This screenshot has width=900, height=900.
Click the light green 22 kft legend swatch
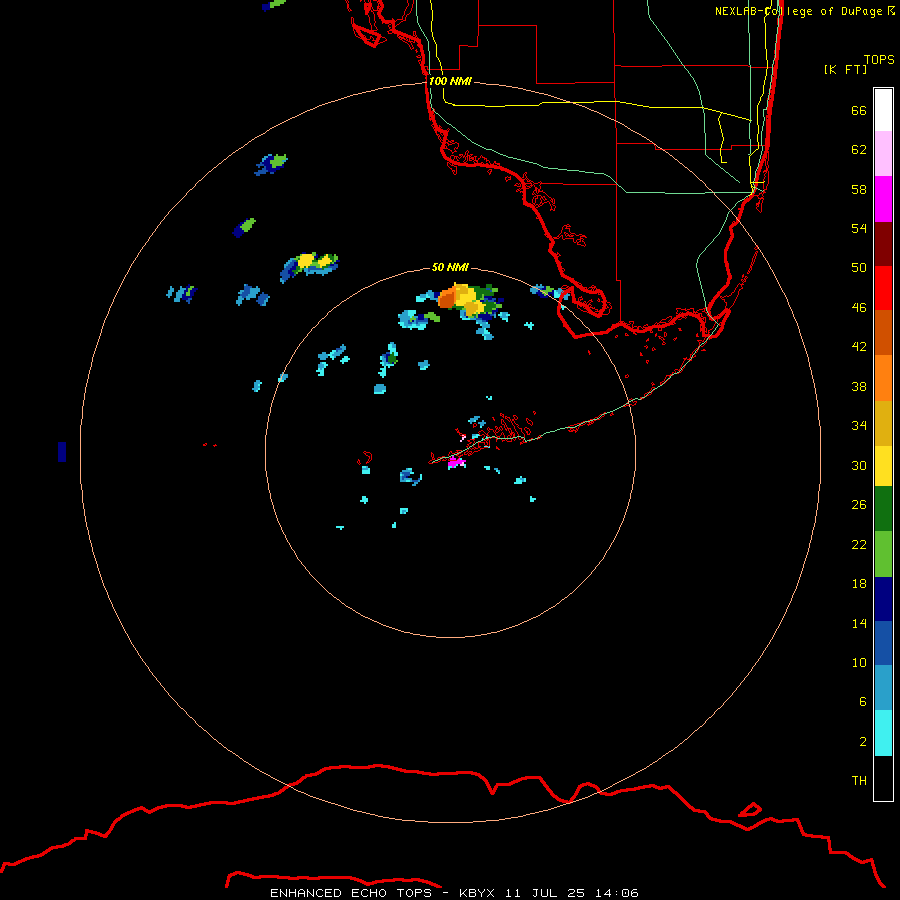(x=883, y=554)
